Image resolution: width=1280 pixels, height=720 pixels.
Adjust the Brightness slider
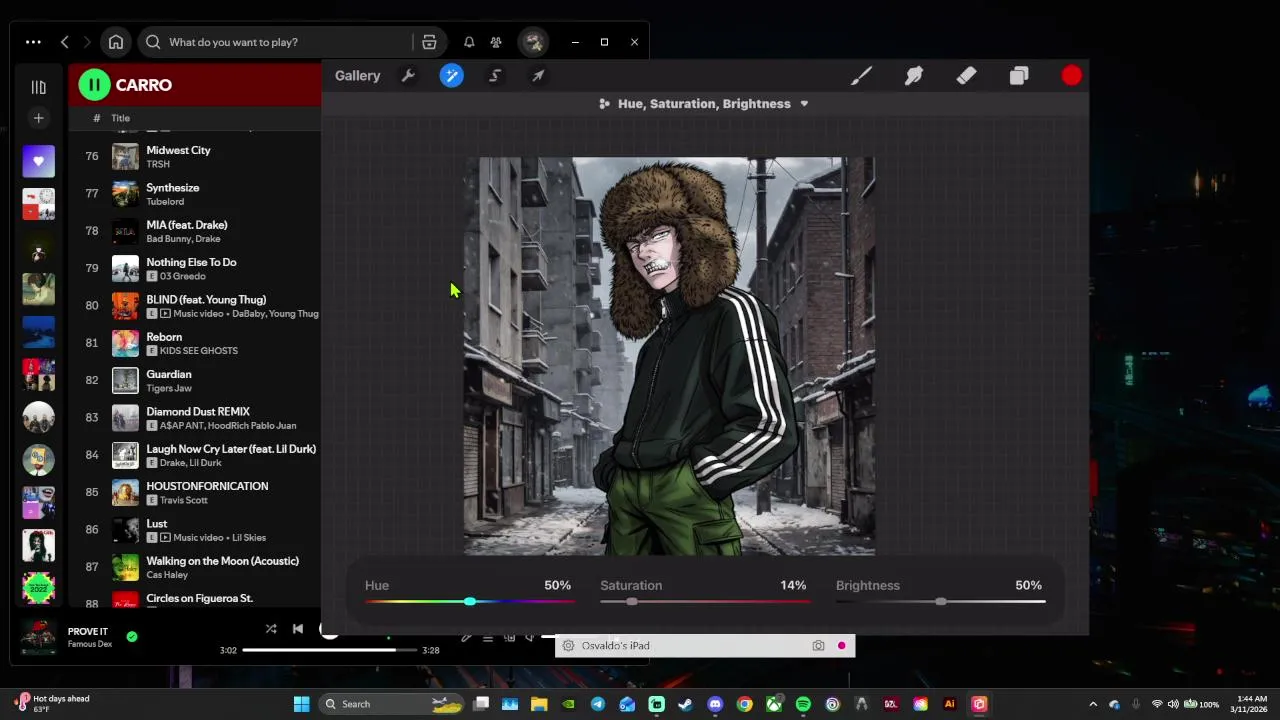point(941,601)
